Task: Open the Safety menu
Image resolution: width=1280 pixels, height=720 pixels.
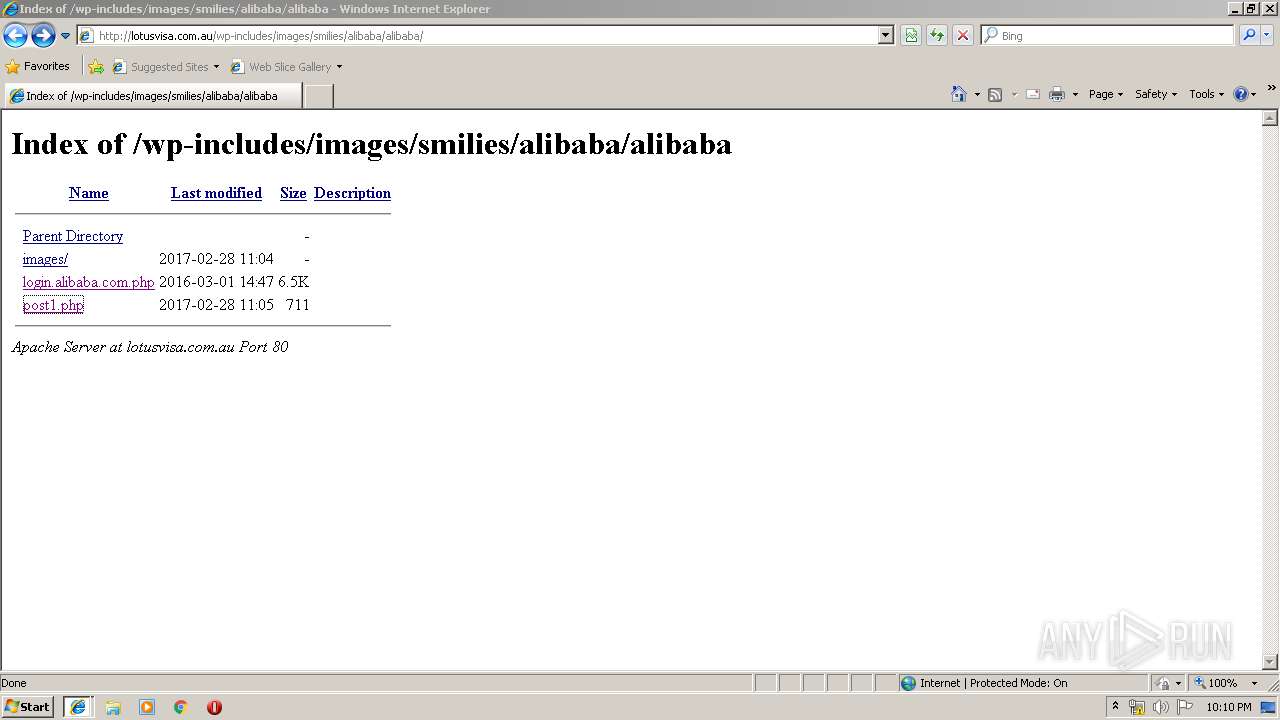Action: (1155, 94)
